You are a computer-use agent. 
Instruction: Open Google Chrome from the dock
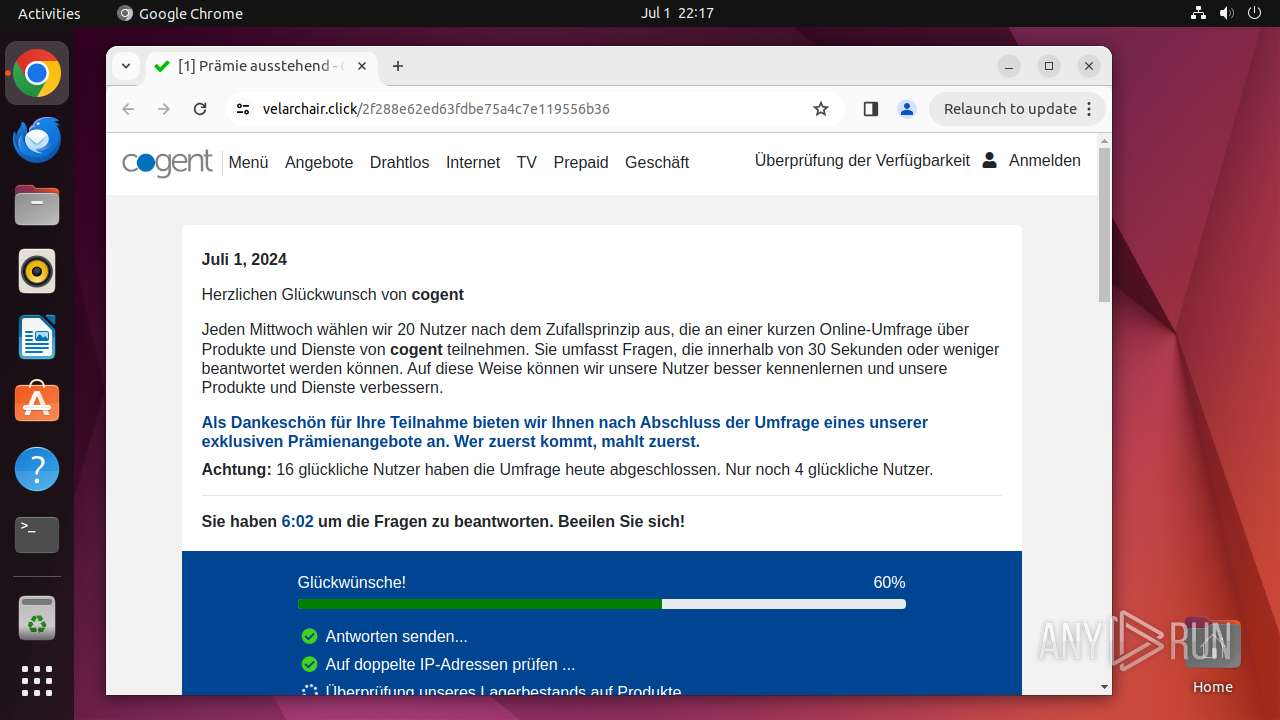[x=37, y=74]
